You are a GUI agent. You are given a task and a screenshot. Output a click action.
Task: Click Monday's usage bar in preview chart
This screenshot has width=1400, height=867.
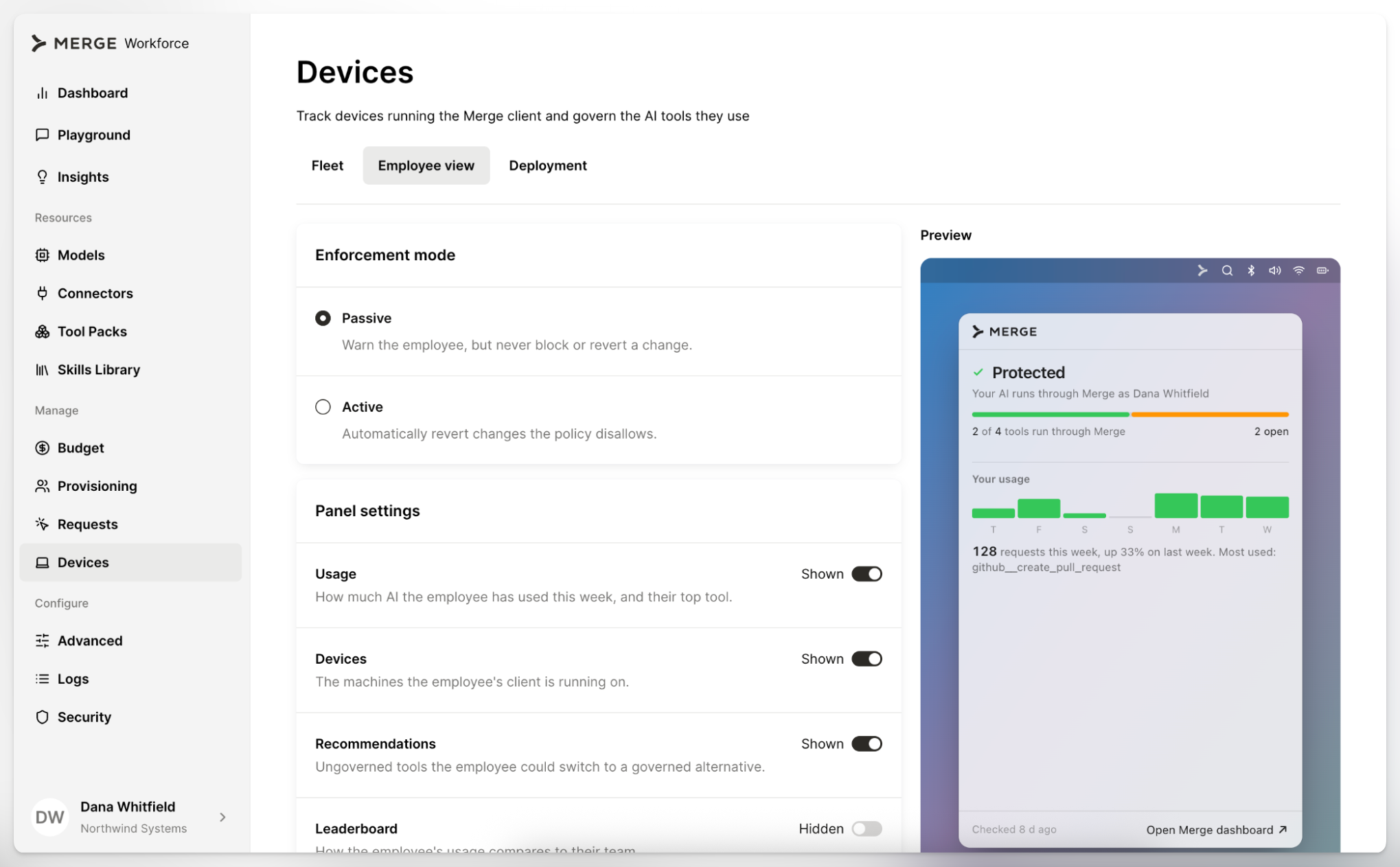(x=1175, y=506)
